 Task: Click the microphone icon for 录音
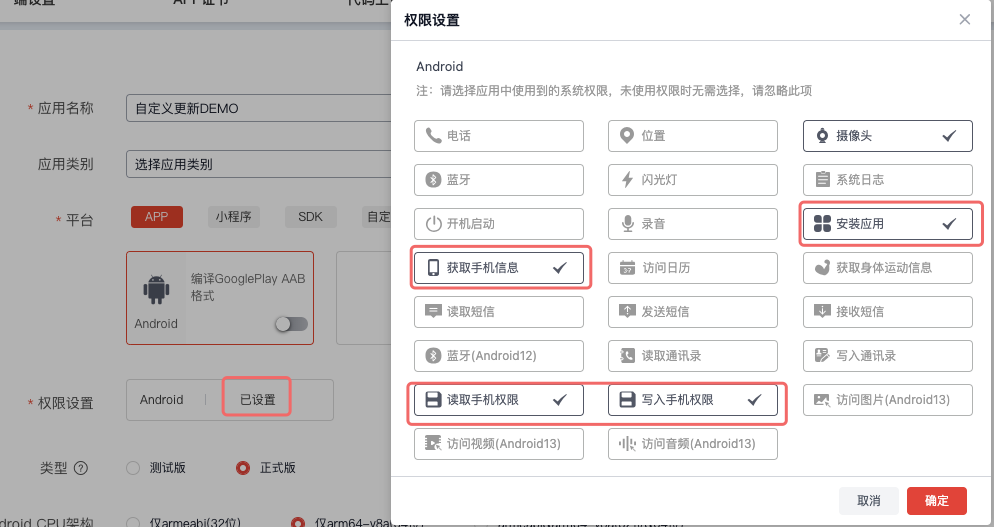tap(627, 224)
